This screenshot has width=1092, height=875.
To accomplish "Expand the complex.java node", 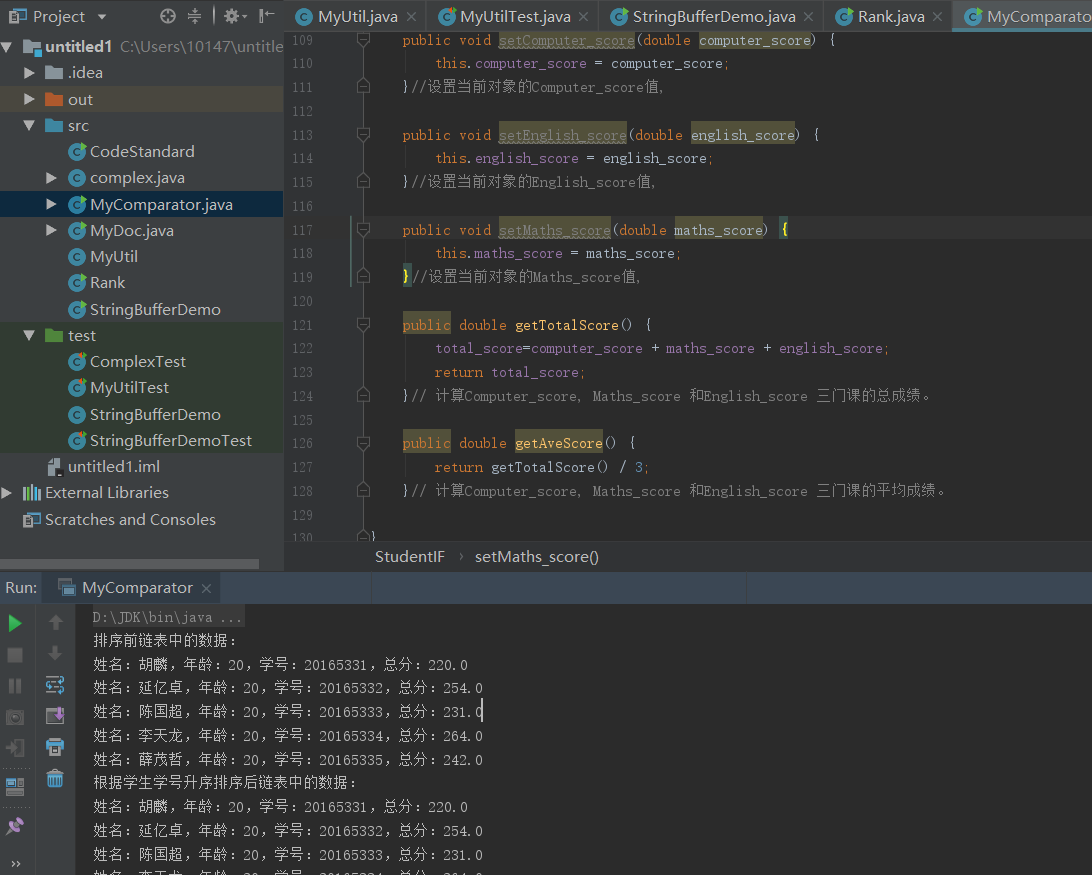I will pyautogui.click(x=51, y=178).
